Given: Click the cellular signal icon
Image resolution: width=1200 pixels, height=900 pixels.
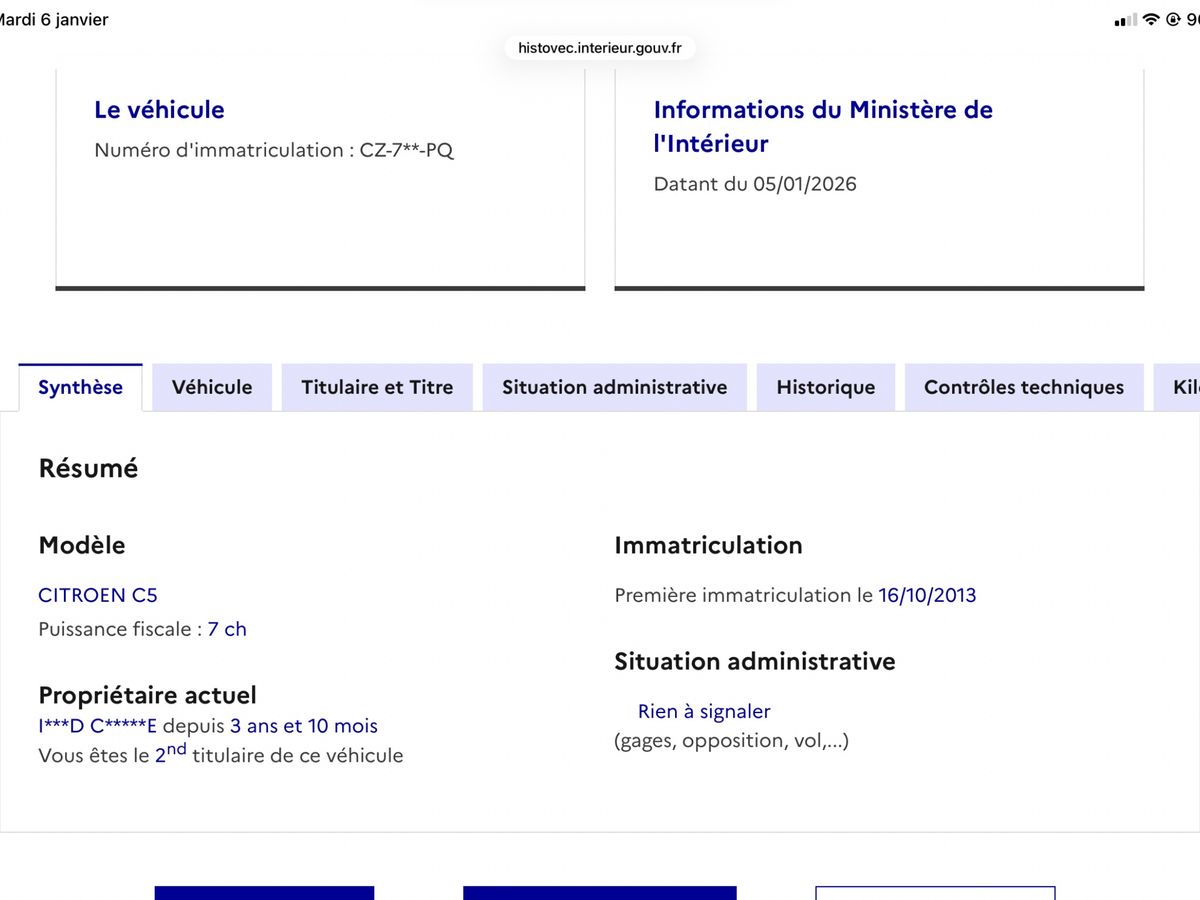Looking at the screenshot, I should 1126,19.
